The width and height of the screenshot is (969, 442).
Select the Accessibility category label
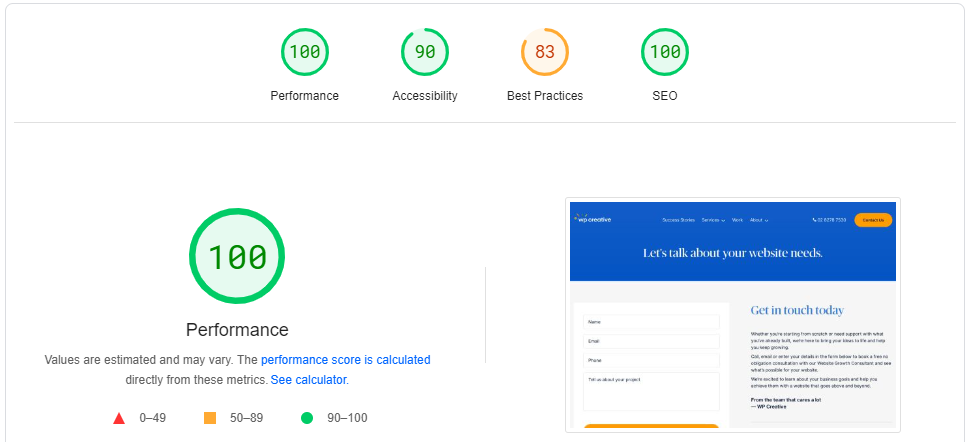[x=425, y=96]
